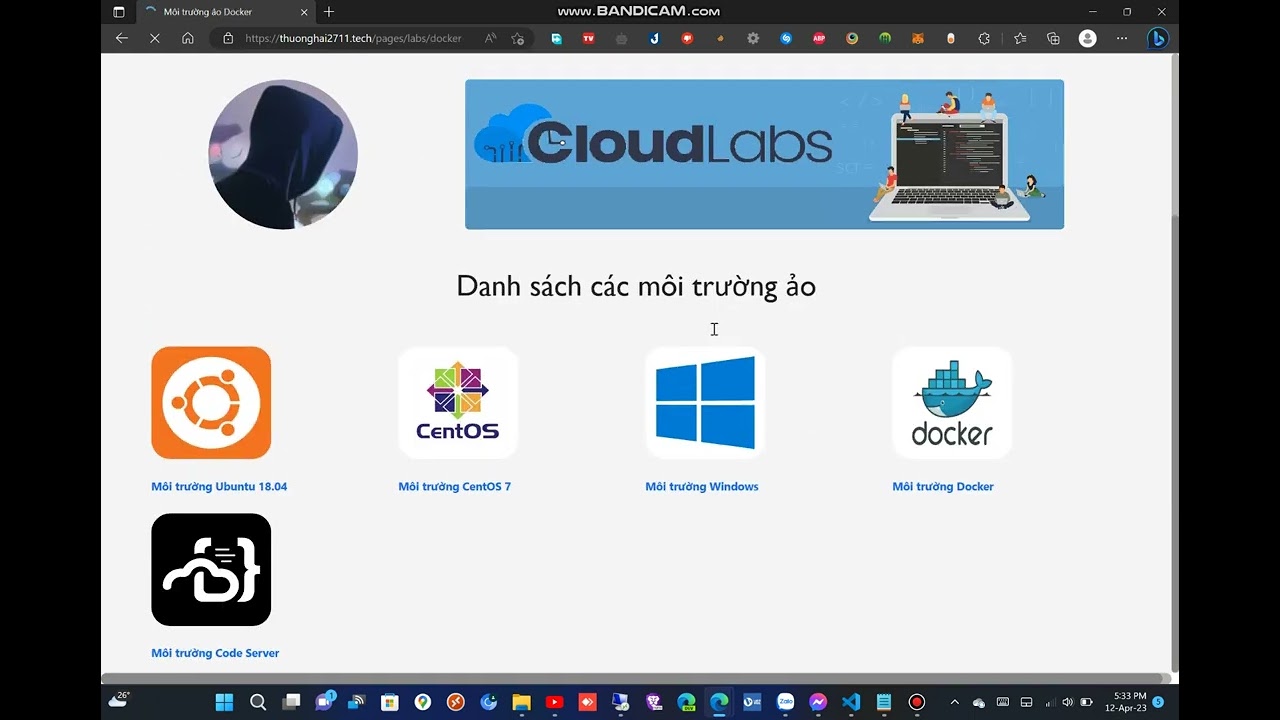Open the Bing sidebar button
This screenshot has width=1280, height=720.
[x=1158, y=38]
